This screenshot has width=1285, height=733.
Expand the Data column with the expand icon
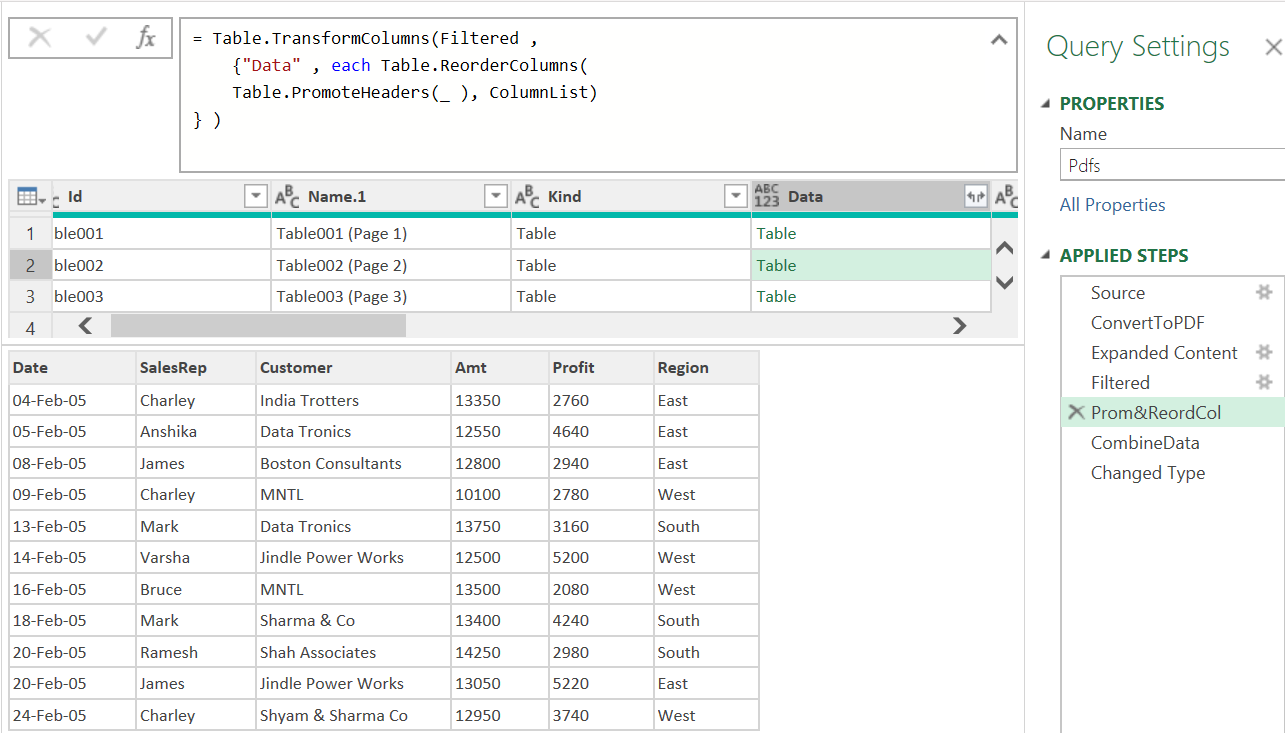point(975,197)
